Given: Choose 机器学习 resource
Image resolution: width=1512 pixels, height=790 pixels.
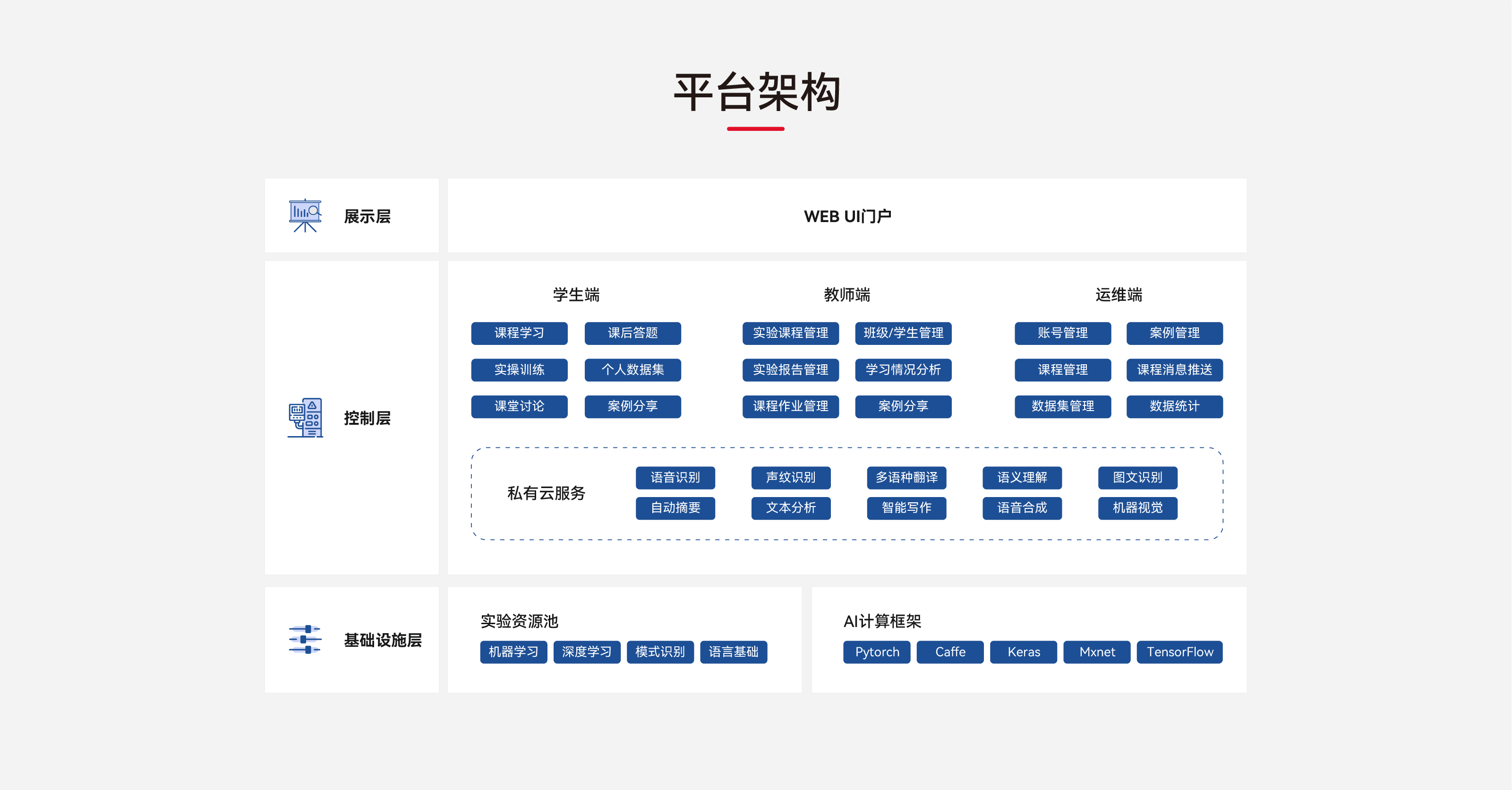Looking at the screenshot, I should coord(513,652).
